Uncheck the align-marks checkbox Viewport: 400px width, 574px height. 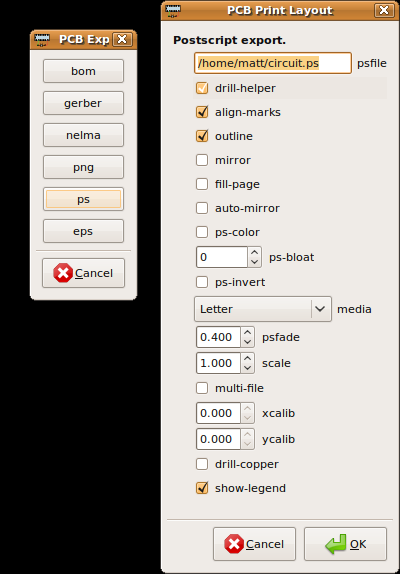(202, 112)
